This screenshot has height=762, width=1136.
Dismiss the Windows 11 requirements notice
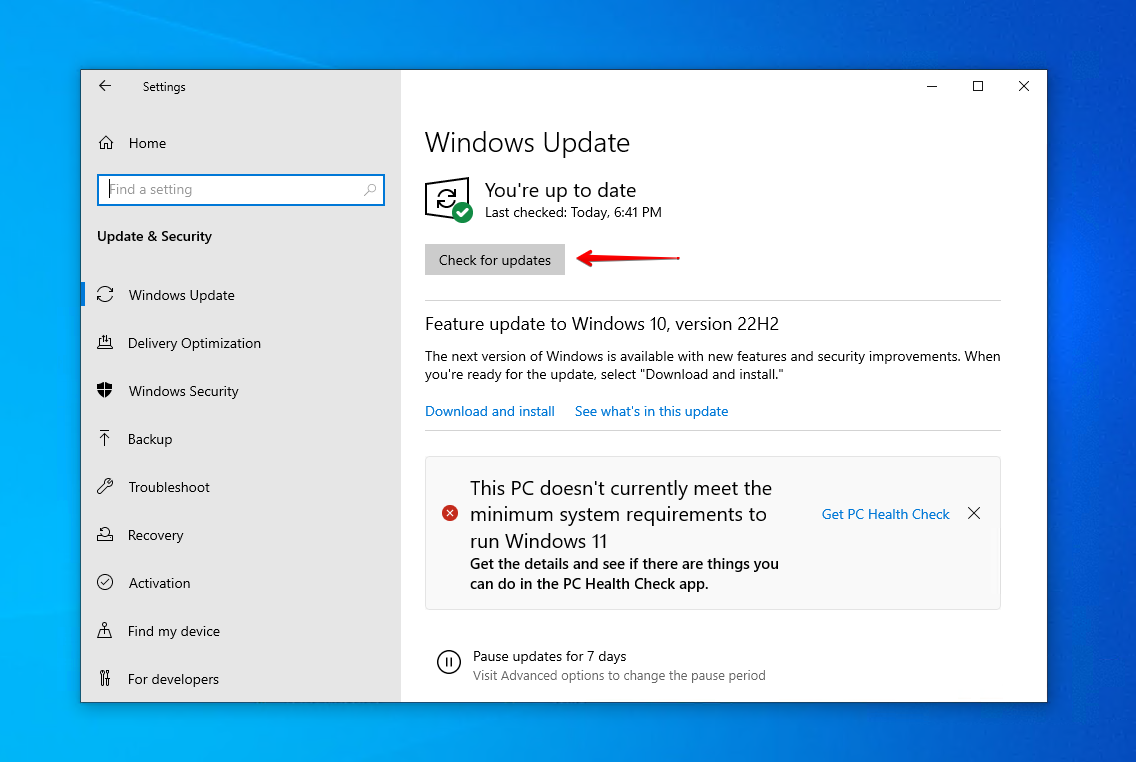(974, 514)
